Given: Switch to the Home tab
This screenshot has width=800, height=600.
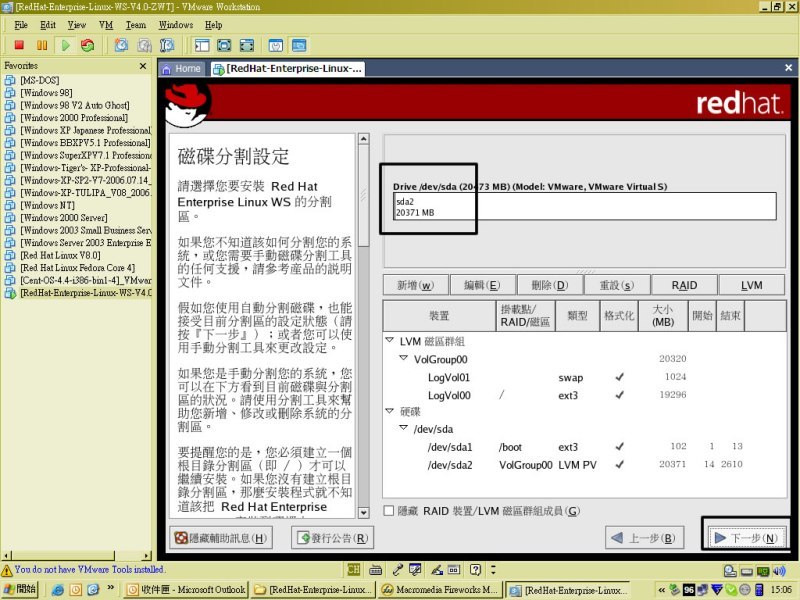Looking at the screenshot, I should [182, 69].
